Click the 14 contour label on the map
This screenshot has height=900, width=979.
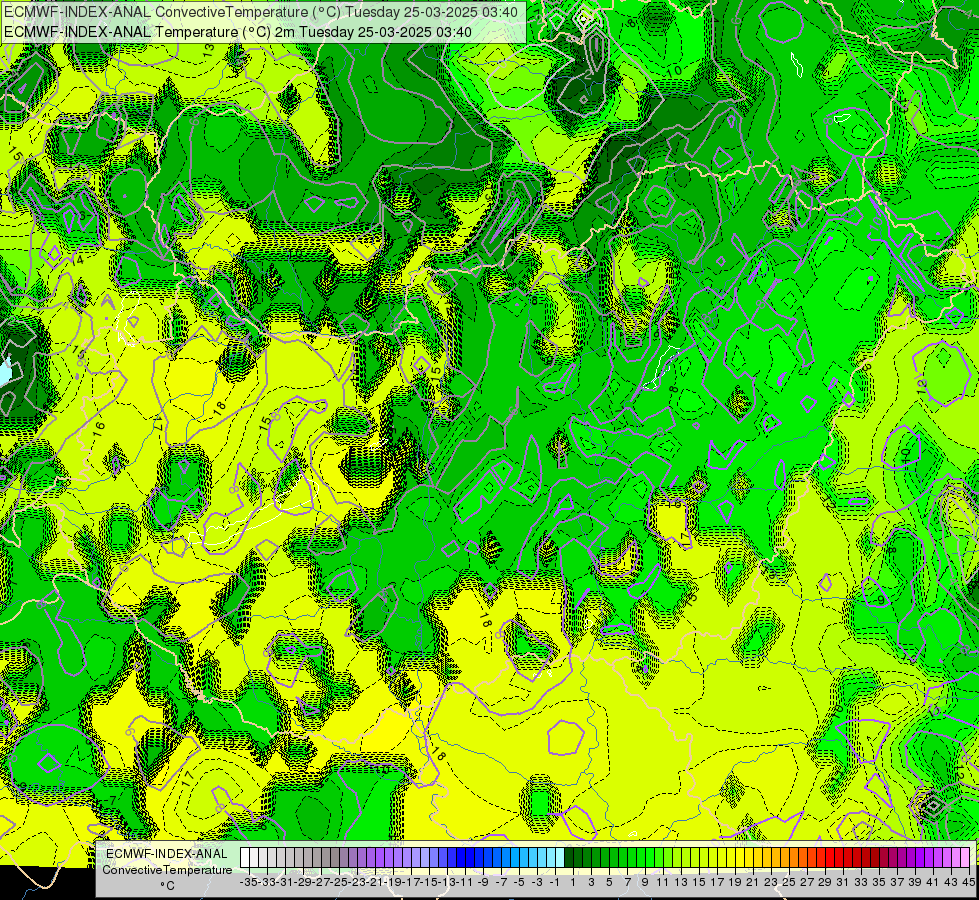pos(77,259)
